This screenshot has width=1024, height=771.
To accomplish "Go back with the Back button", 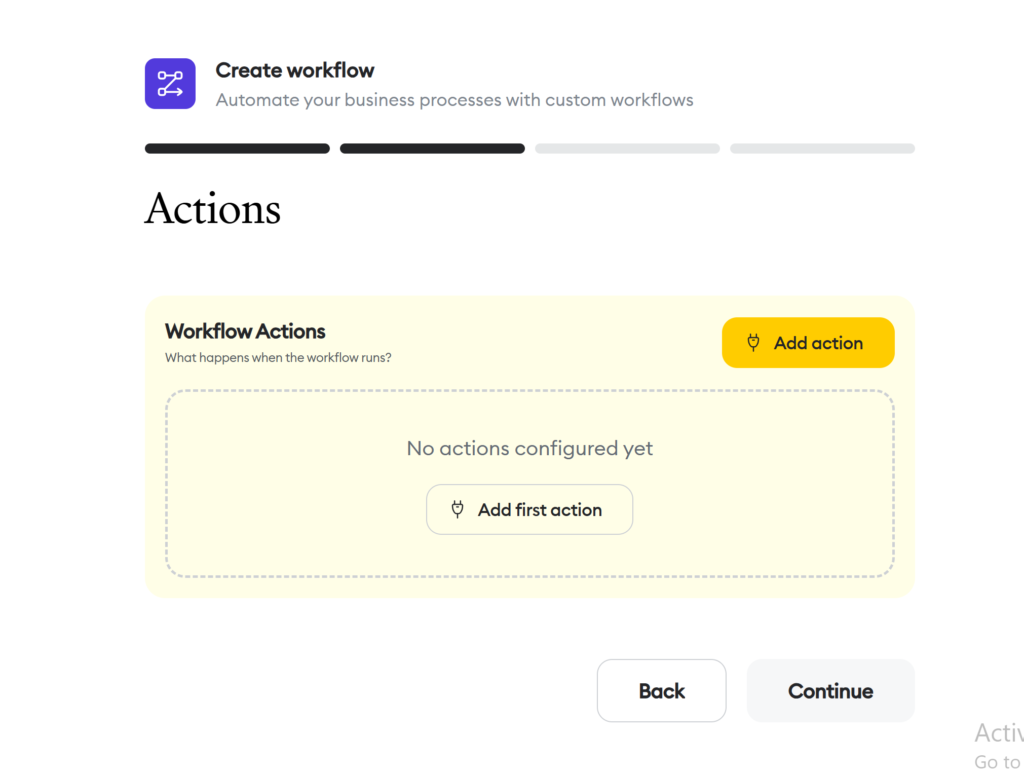I will point(661,691).
